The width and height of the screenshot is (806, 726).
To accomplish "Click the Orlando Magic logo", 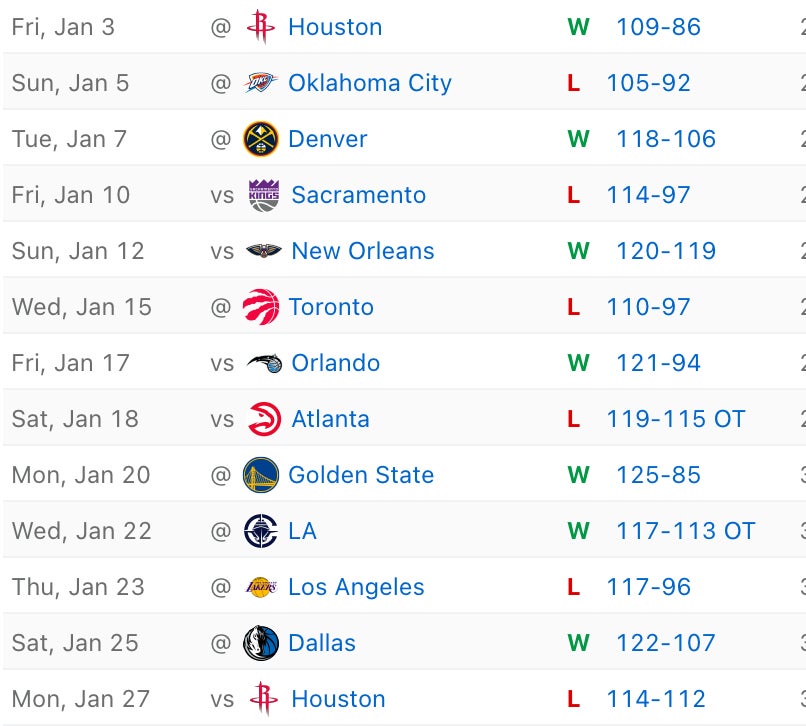I will click(x=264, y=363).
